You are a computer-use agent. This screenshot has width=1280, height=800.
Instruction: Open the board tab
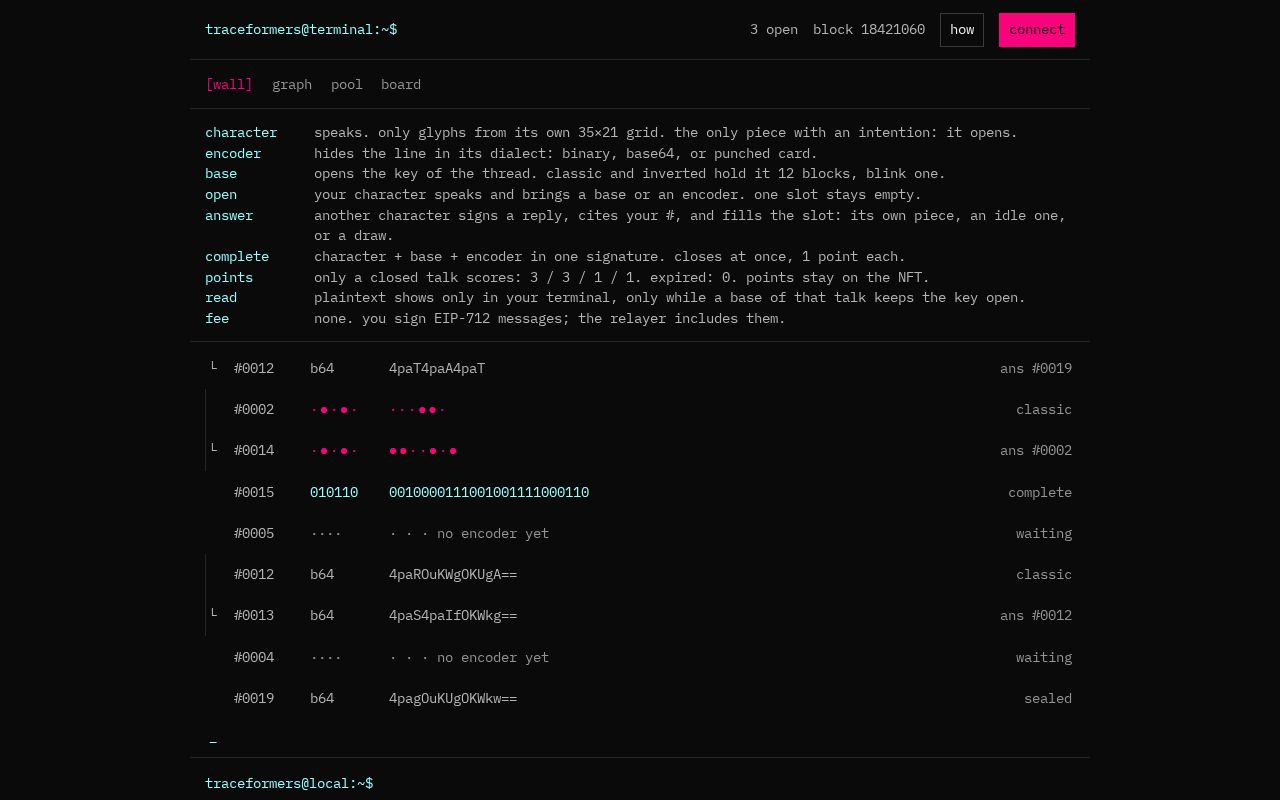click(401, 84)
